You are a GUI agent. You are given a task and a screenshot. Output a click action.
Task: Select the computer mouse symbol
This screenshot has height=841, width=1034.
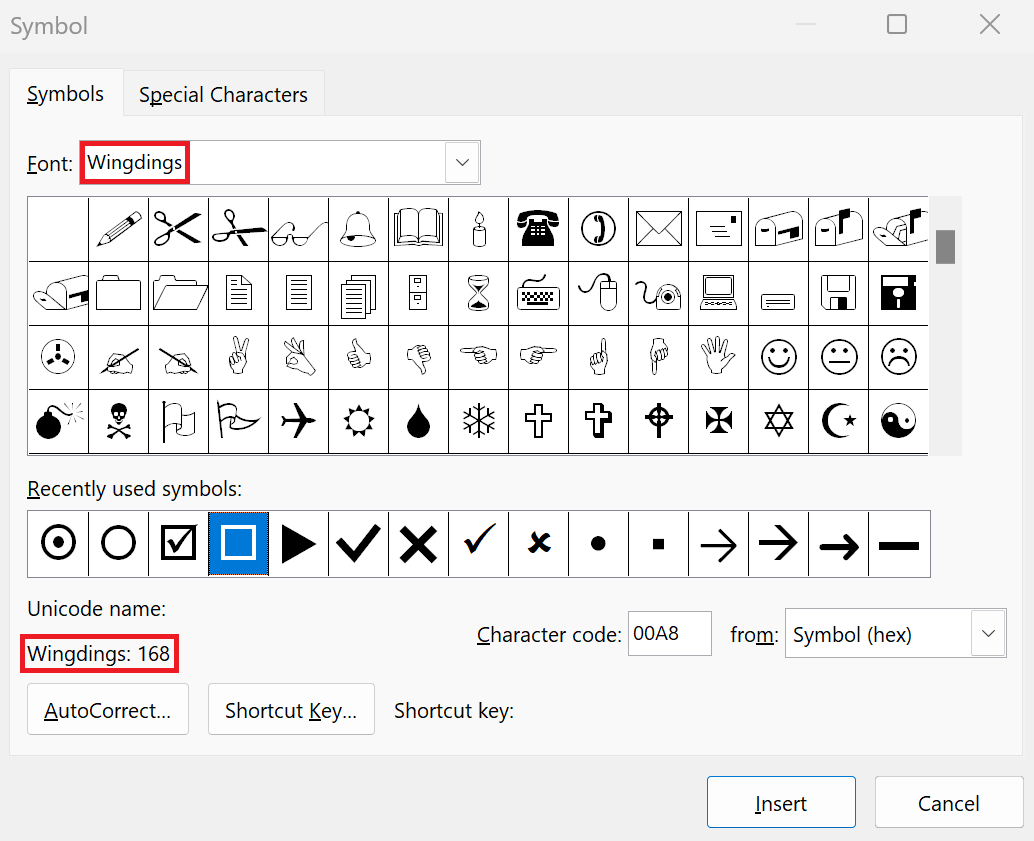598,293
